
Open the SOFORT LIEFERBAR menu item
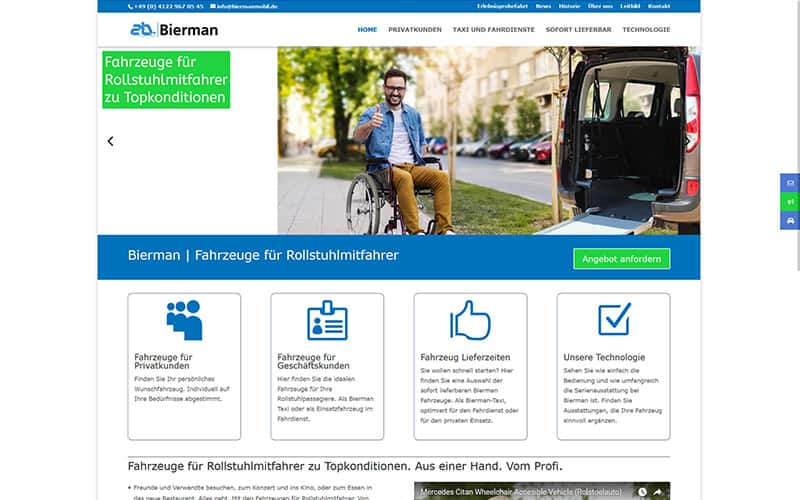pos(578,30)
